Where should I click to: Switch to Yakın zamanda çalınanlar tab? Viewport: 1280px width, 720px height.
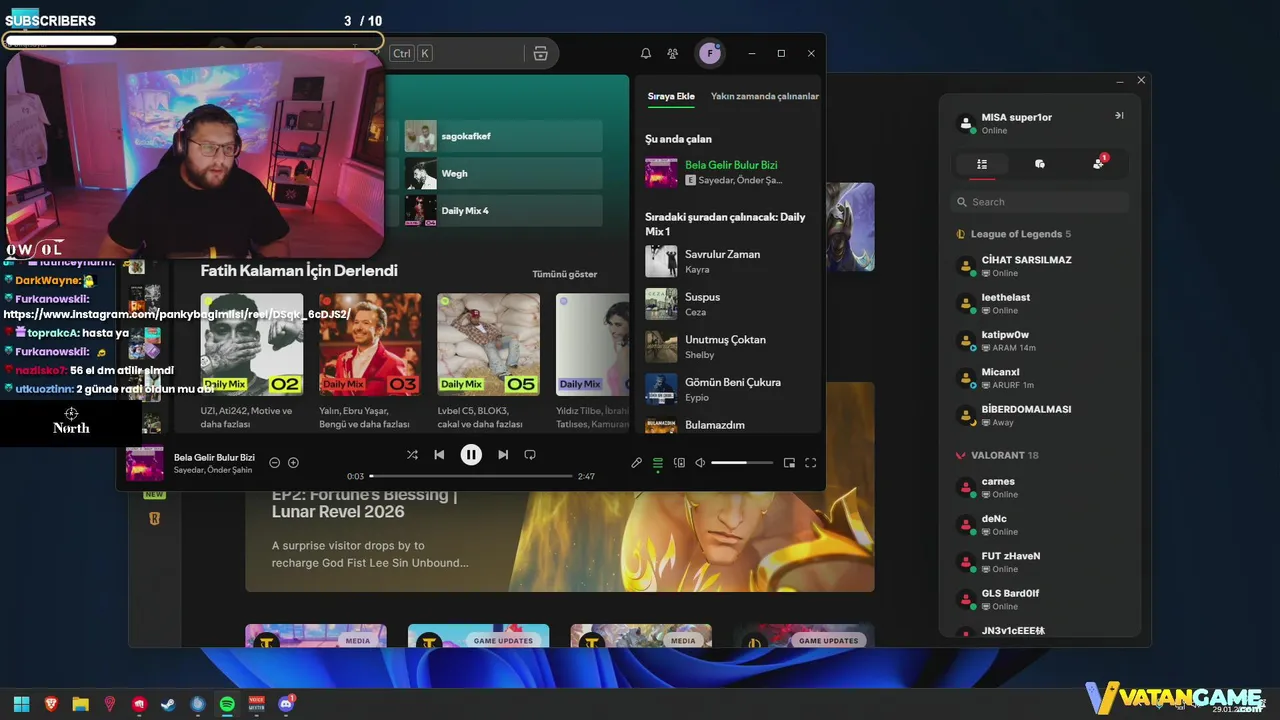pyautogui.click(x=765, y=96)
